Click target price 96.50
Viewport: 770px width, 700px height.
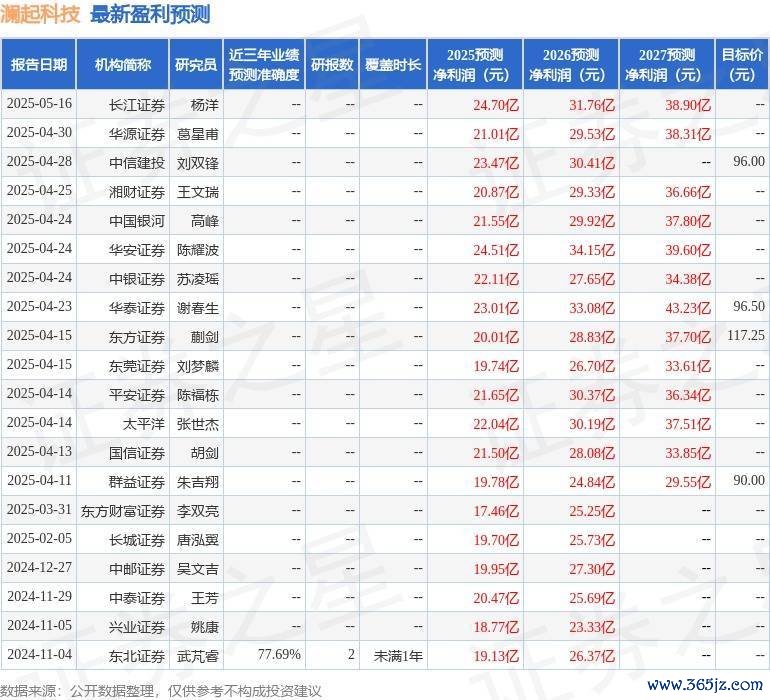click(x=749, y=307)
